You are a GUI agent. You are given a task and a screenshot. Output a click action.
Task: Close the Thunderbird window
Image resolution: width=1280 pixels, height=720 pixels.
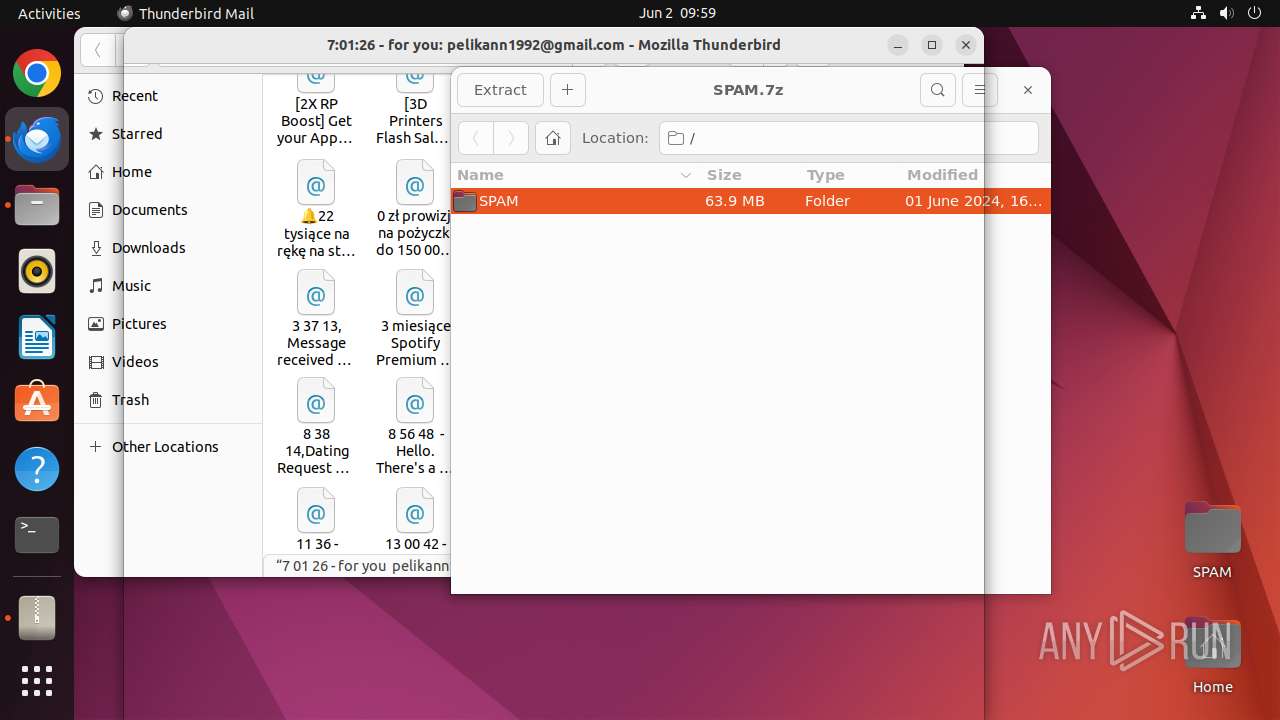tap(965, 45)
